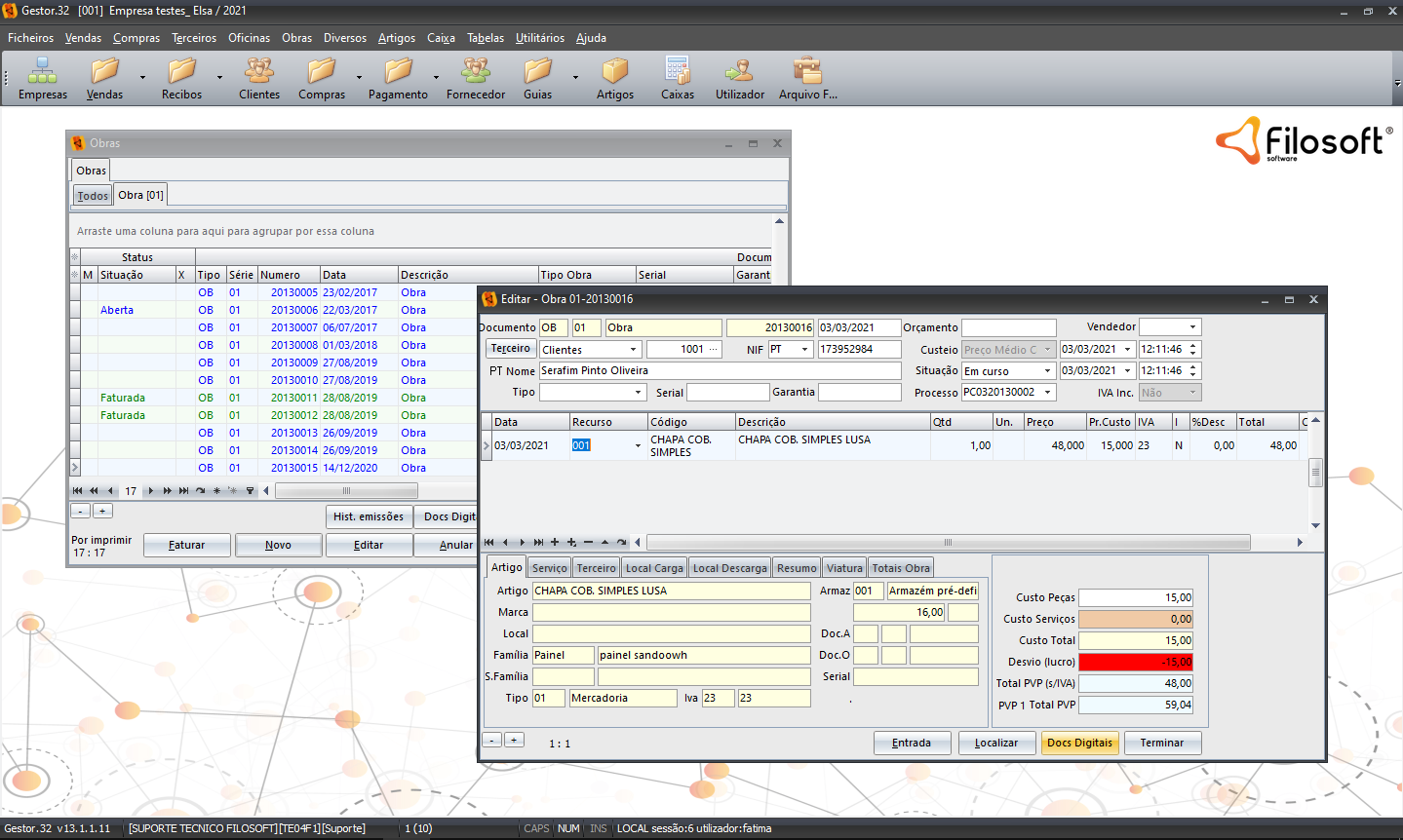Open the Vendedor dropdown
This screenshot has height=840, width=1403.
click(1192, 327)
